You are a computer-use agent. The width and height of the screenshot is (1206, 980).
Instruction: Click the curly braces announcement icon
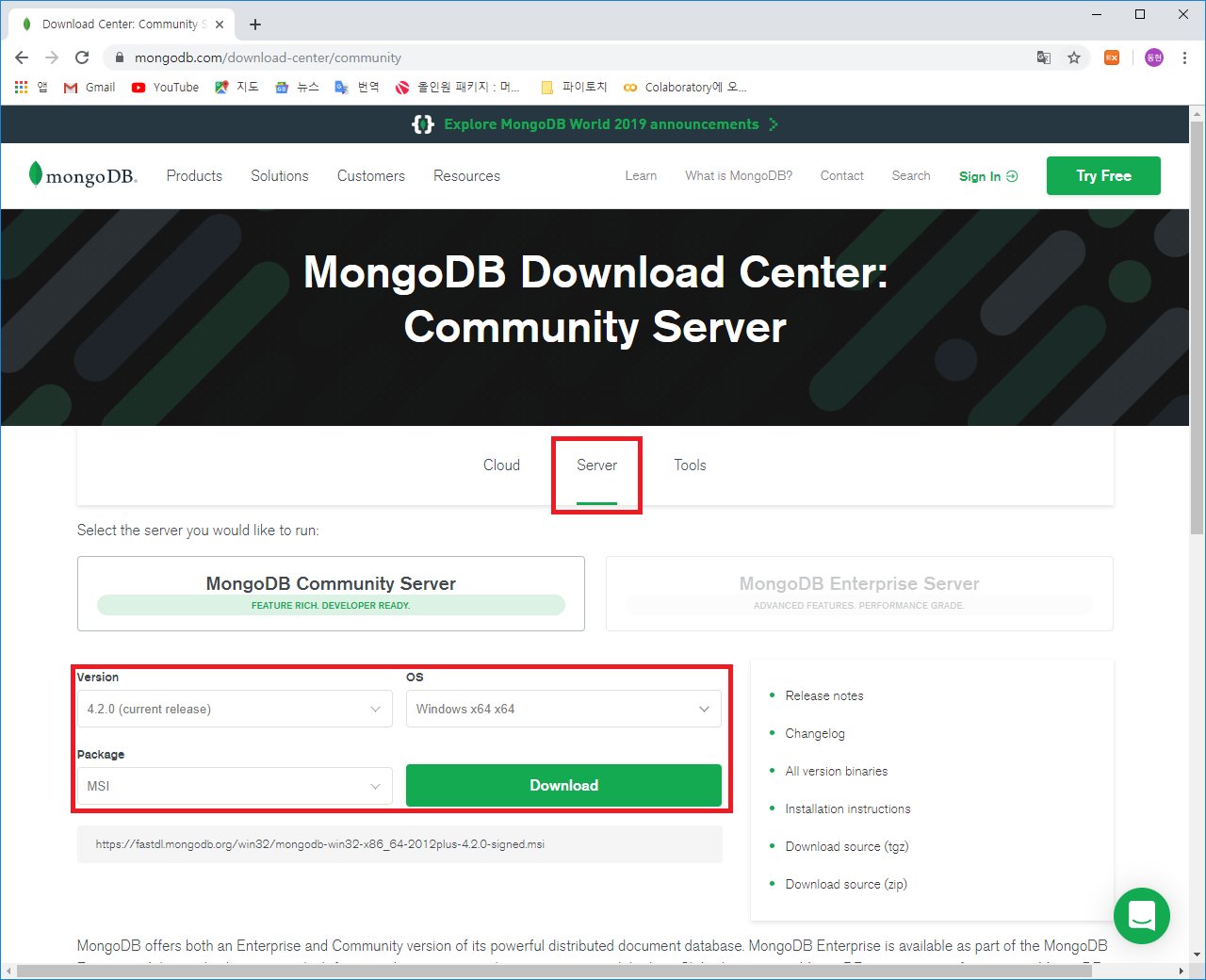click(x=423, y=124)
